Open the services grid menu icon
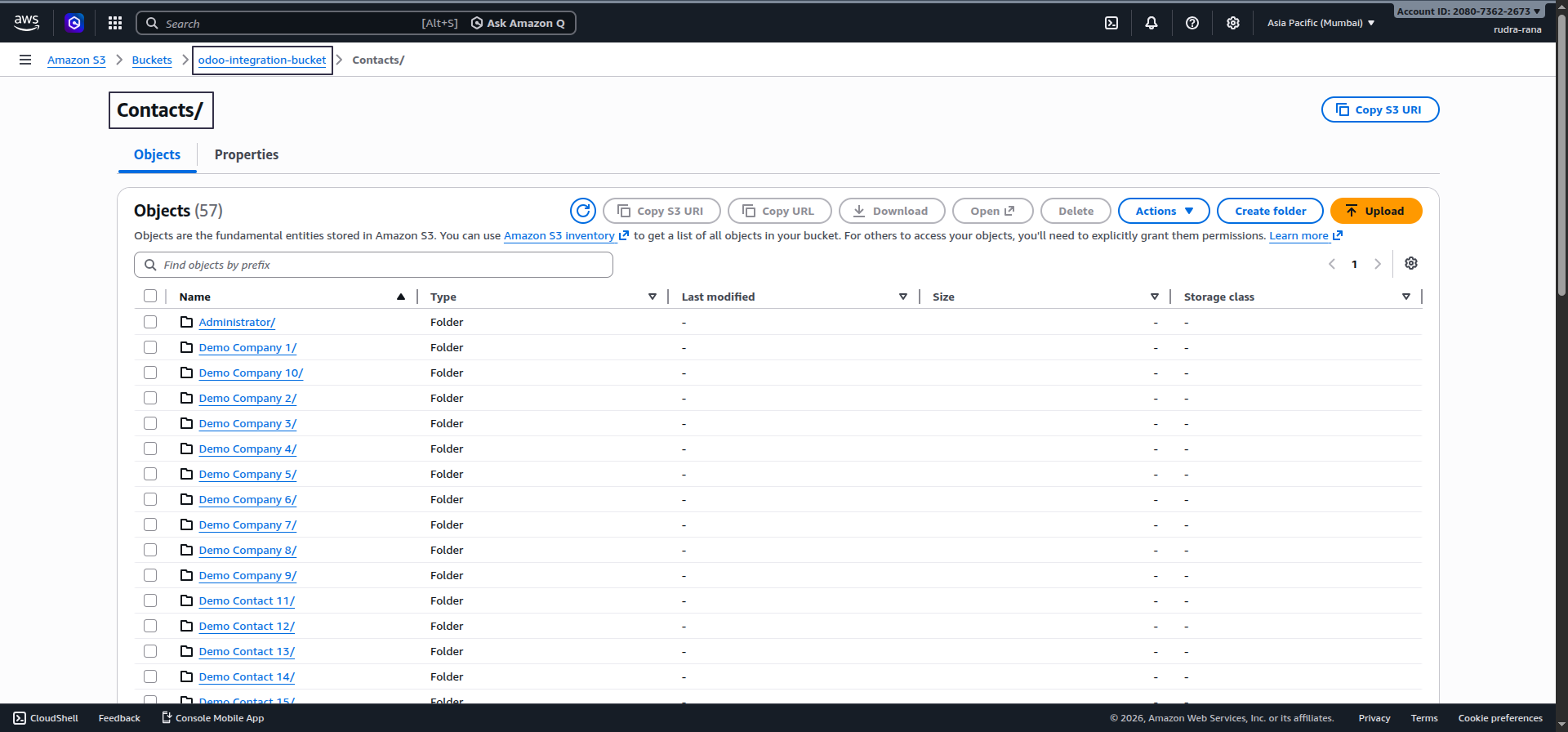Image resolution: width=1568 pixels, height=732 pixels. click(115, 23)
